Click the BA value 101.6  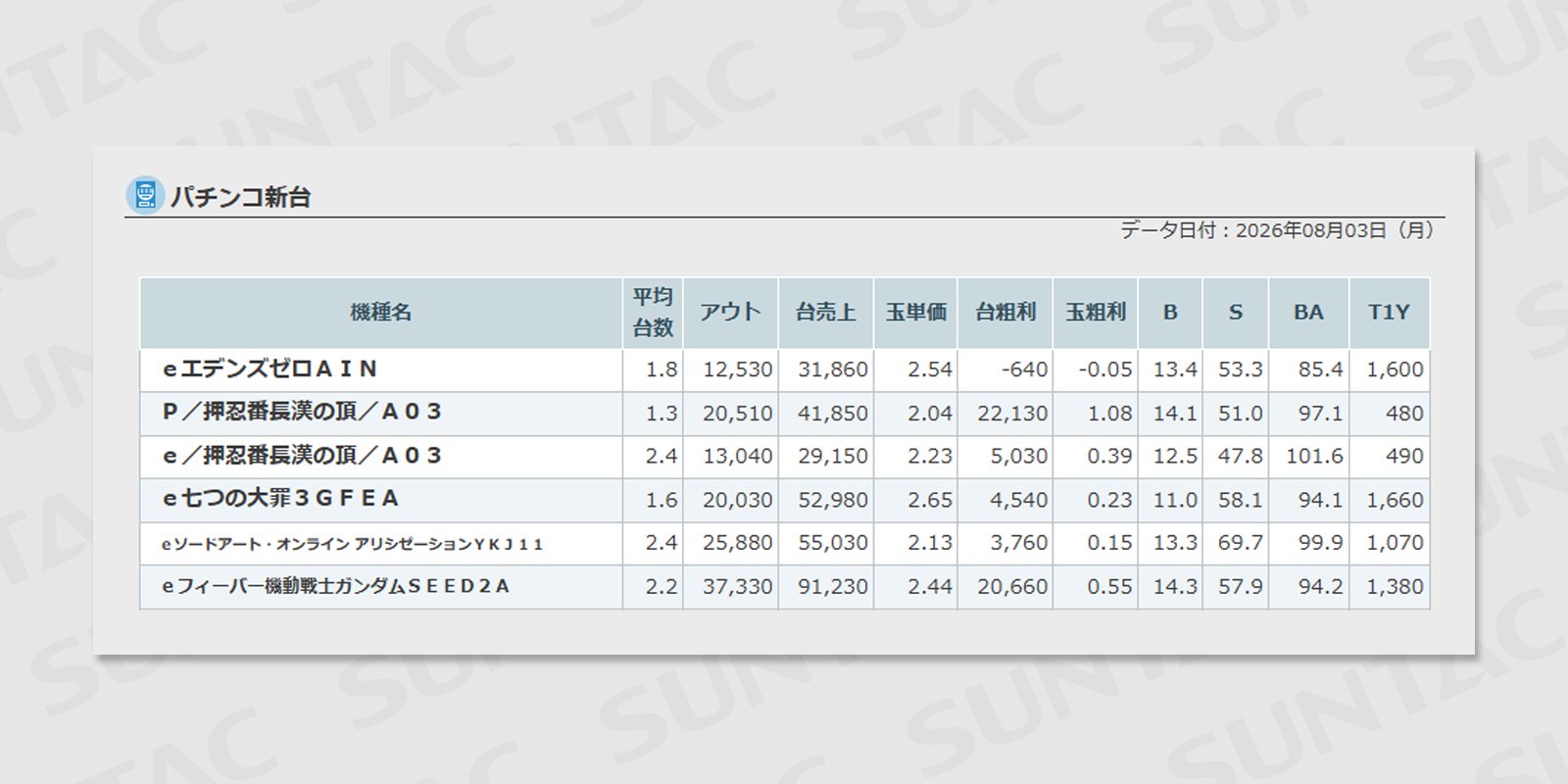1314,457
